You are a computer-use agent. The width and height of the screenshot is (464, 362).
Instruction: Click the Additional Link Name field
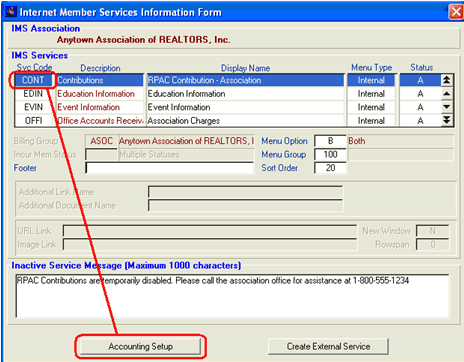[245, 192]
